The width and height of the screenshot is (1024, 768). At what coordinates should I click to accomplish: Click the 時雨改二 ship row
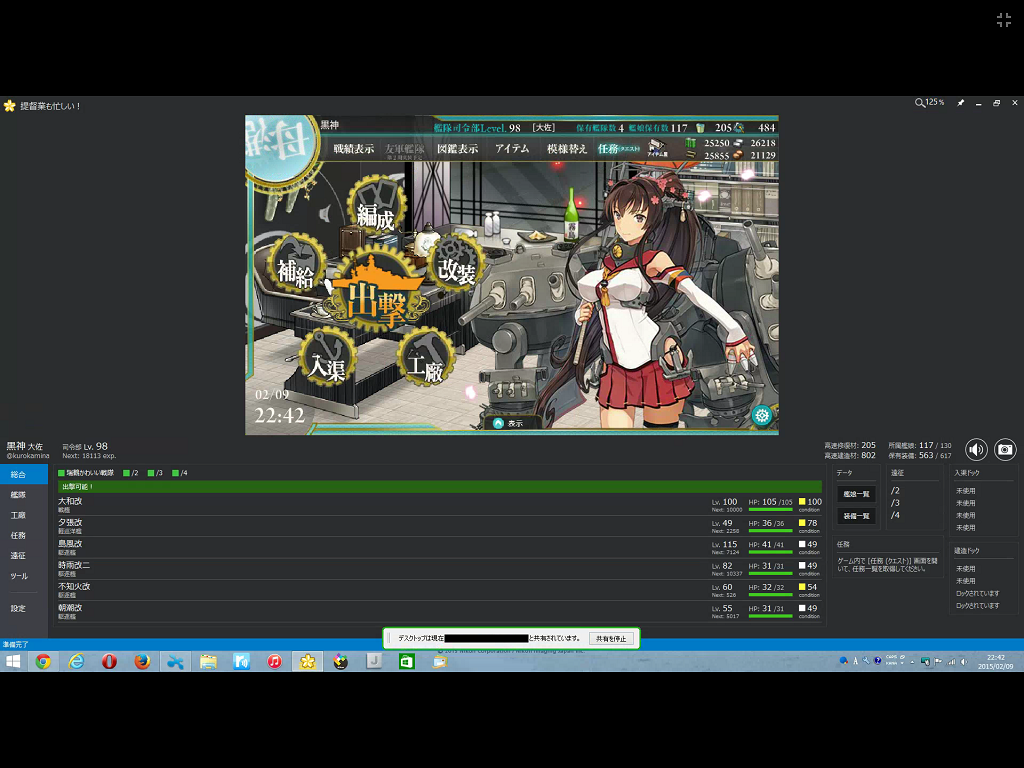coord(440,568)
